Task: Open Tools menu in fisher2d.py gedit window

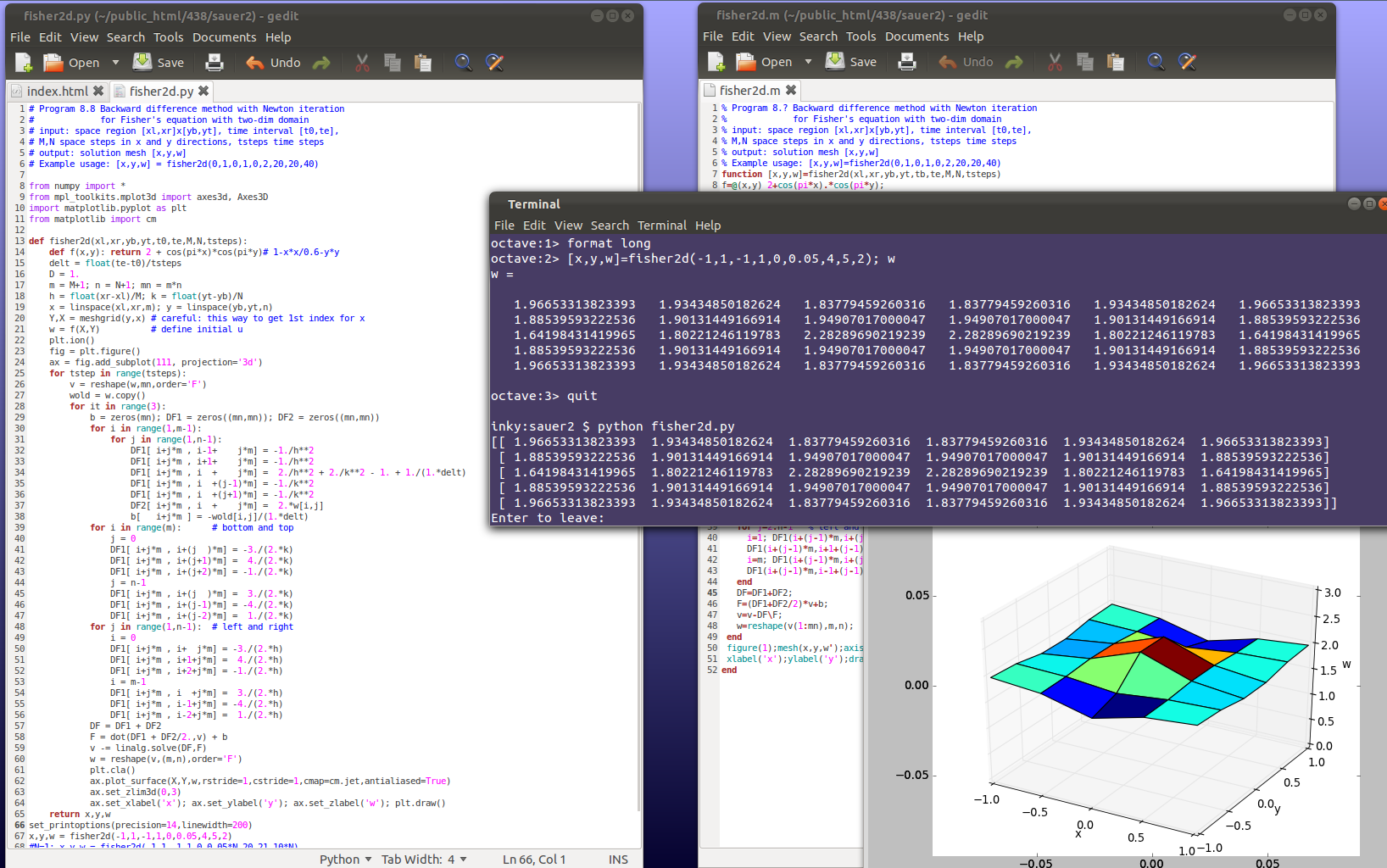Action: click(168, 37)
